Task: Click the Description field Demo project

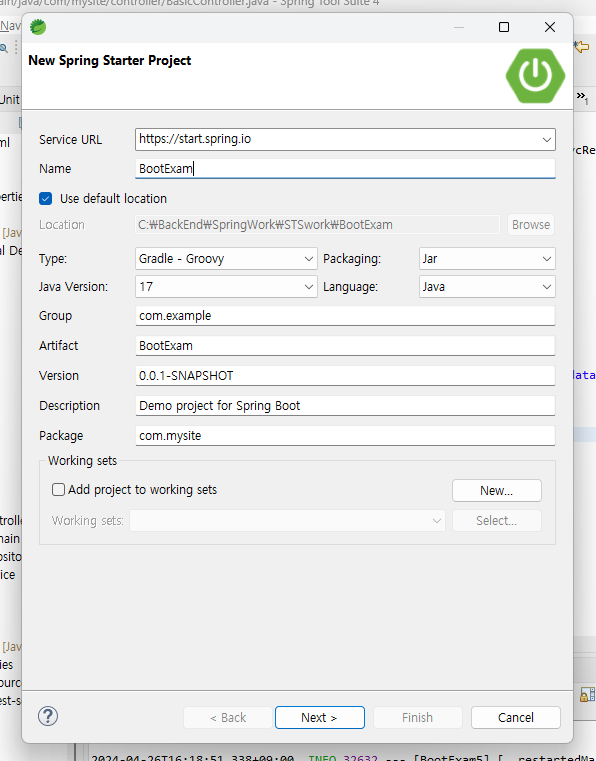Action: [345, 406]
